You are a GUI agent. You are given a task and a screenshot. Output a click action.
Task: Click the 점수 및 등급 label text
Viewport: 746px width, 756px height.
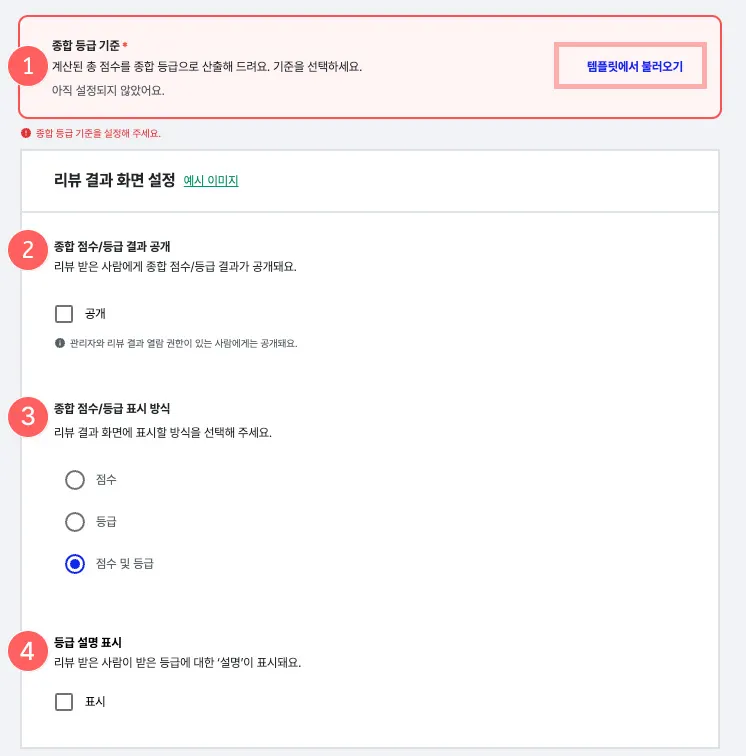[x=124, y=564]
